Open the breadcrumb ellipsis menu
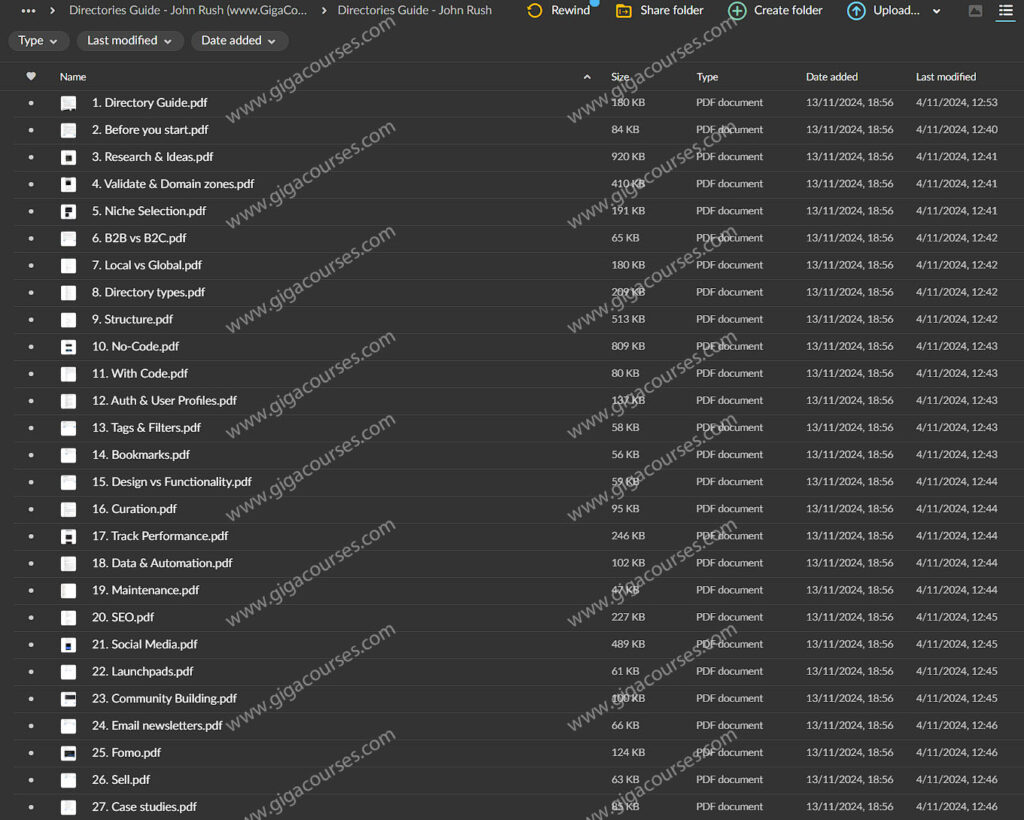The width and height of the screenshot is (1024, 820). tap(28, 11)
